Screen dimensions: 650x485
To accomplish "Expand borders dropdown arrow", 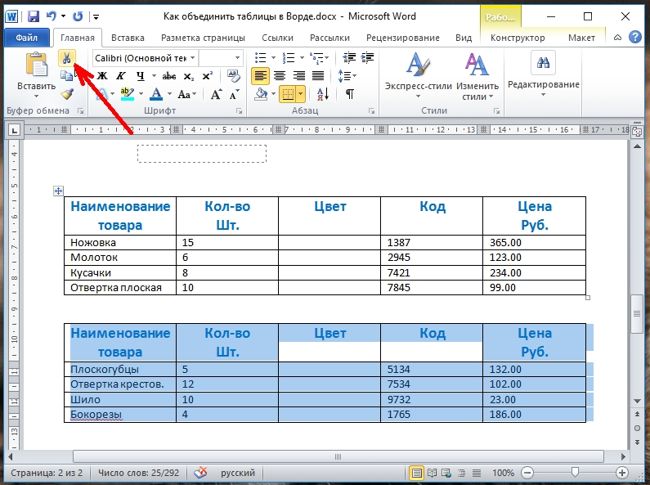I will point(301,94).
